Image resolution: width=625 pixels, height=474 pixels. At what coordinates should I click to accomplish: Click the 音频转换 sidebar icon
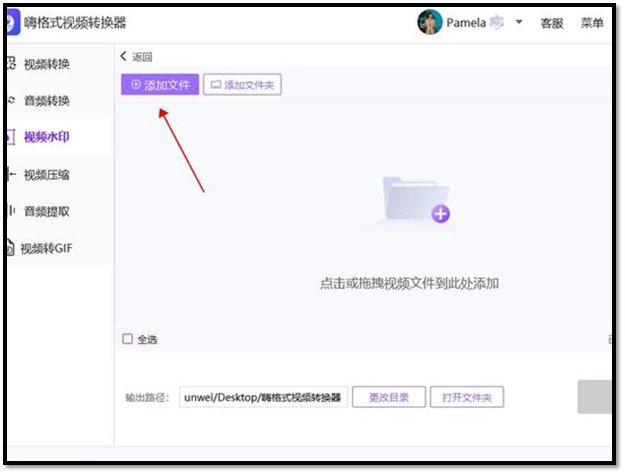click(11, 100)
